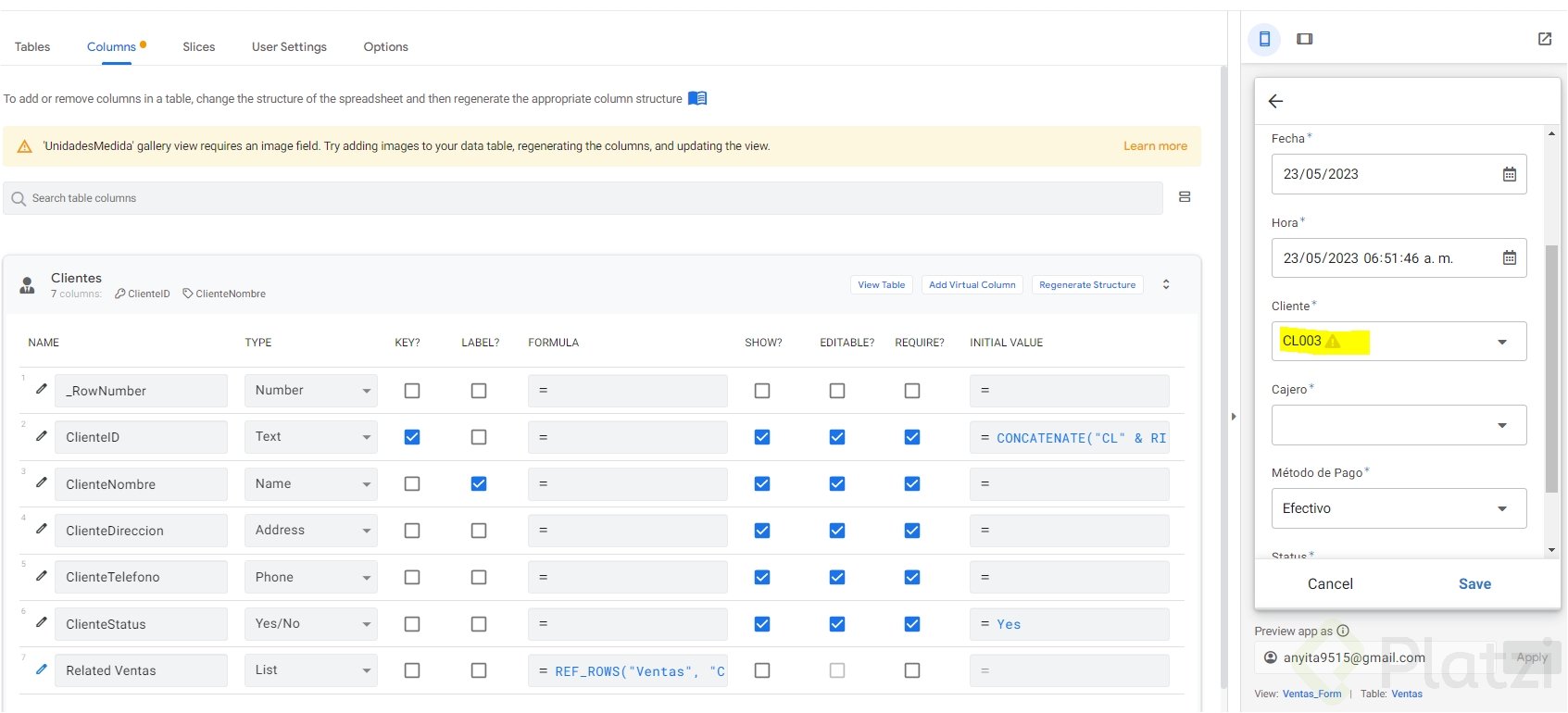Switch preview to tablet view
The height and width of the screenshot is (713, 1568).
(1305, 39)
